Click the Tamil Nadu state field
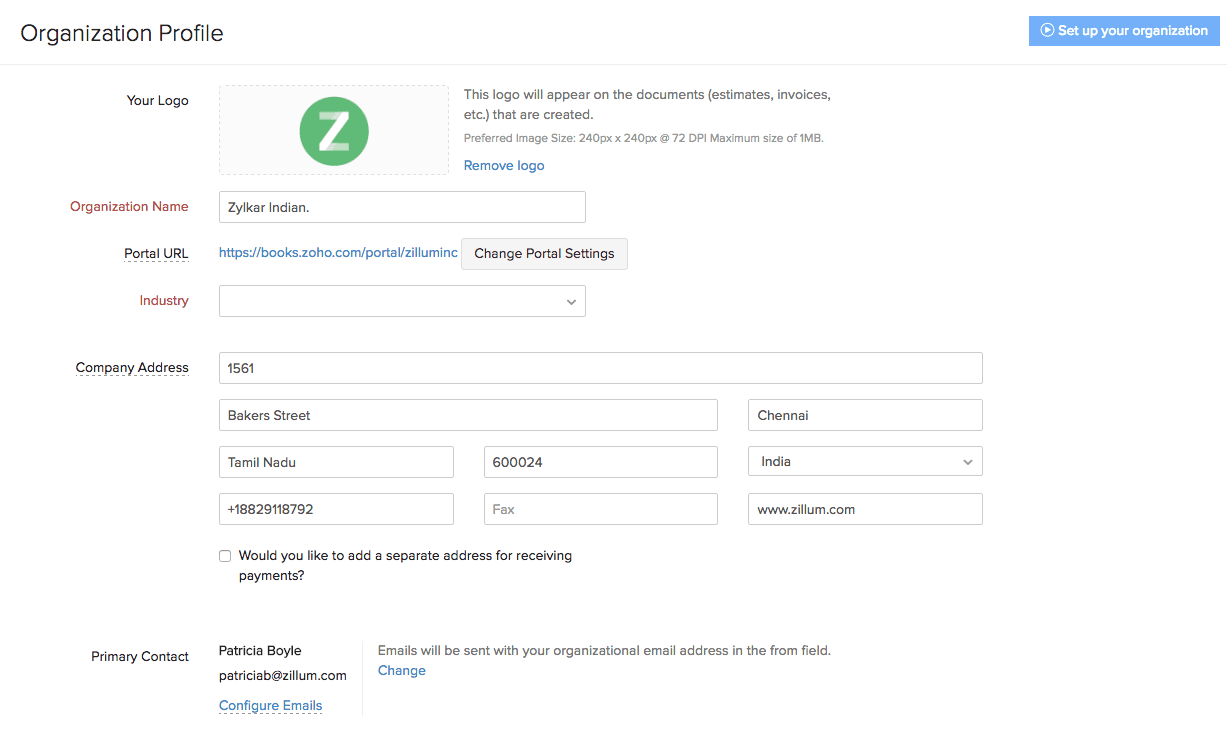Screen dimensions: 1227x733 tap(336, 462)
